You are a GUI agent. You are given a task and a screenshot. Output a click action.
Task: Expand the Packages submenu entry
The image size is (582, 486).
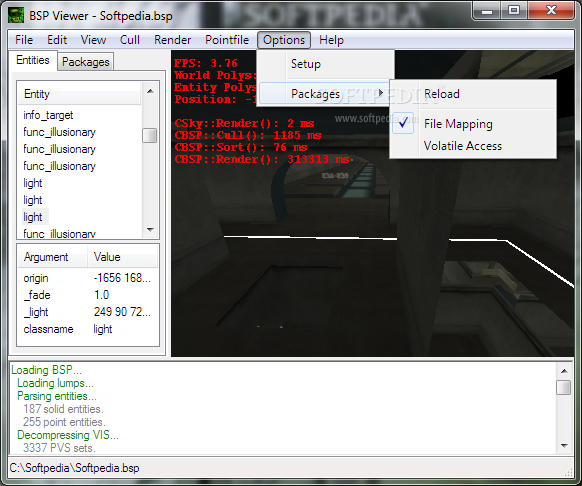324,94
